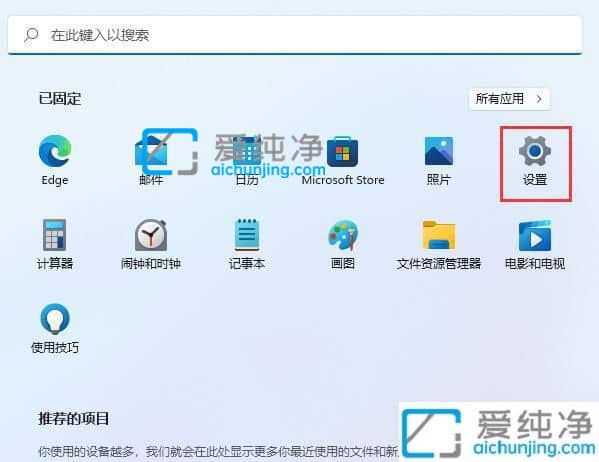Open 记事本 notepad
The width and height of the screenshot is (599, 462).
(x=247, y=245)
